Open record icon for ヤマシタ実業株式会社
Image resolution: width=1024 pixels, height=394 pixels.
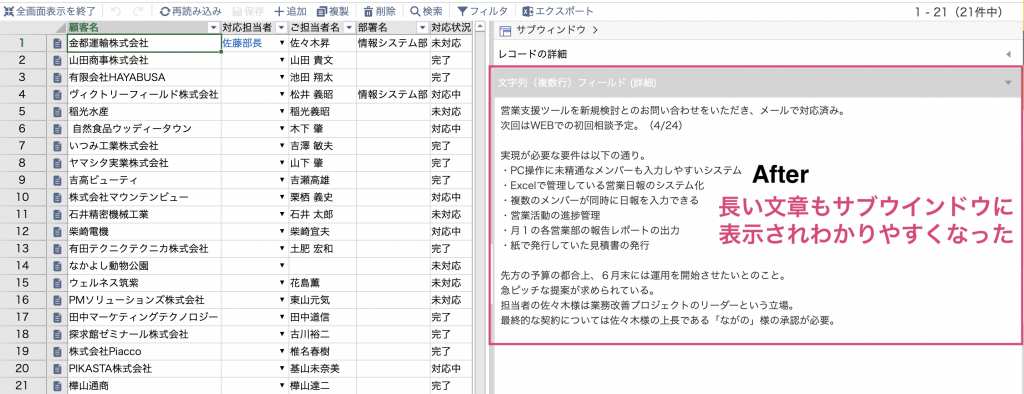pyautogui.click(x=57, y=163)
